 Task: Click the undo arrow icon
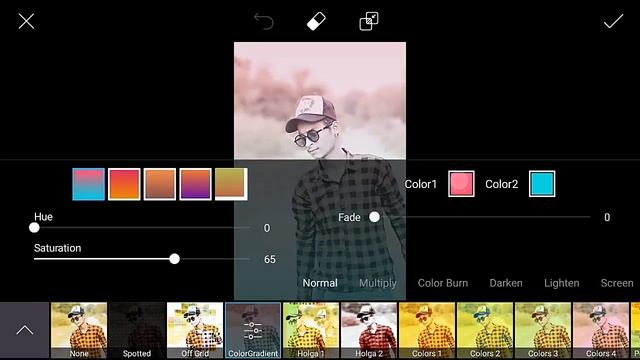264,21
